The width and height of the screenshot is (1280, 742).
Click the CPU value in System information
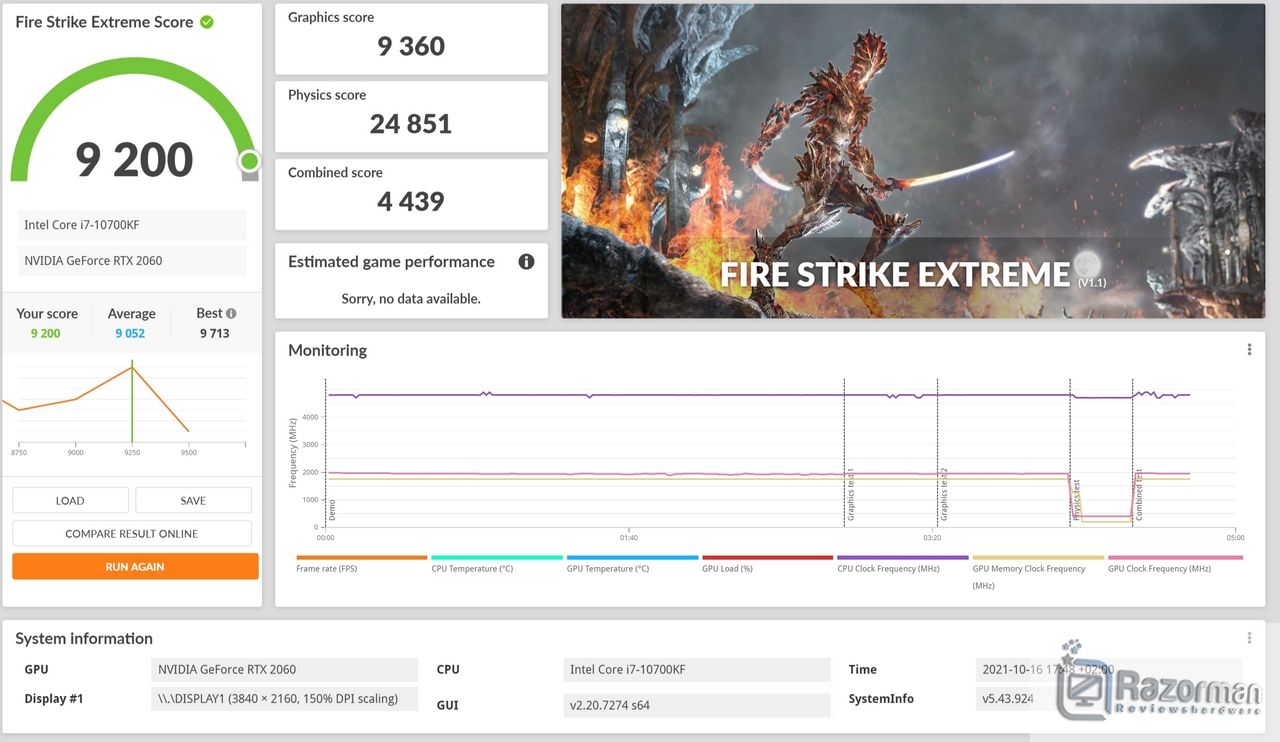point(698,669)
